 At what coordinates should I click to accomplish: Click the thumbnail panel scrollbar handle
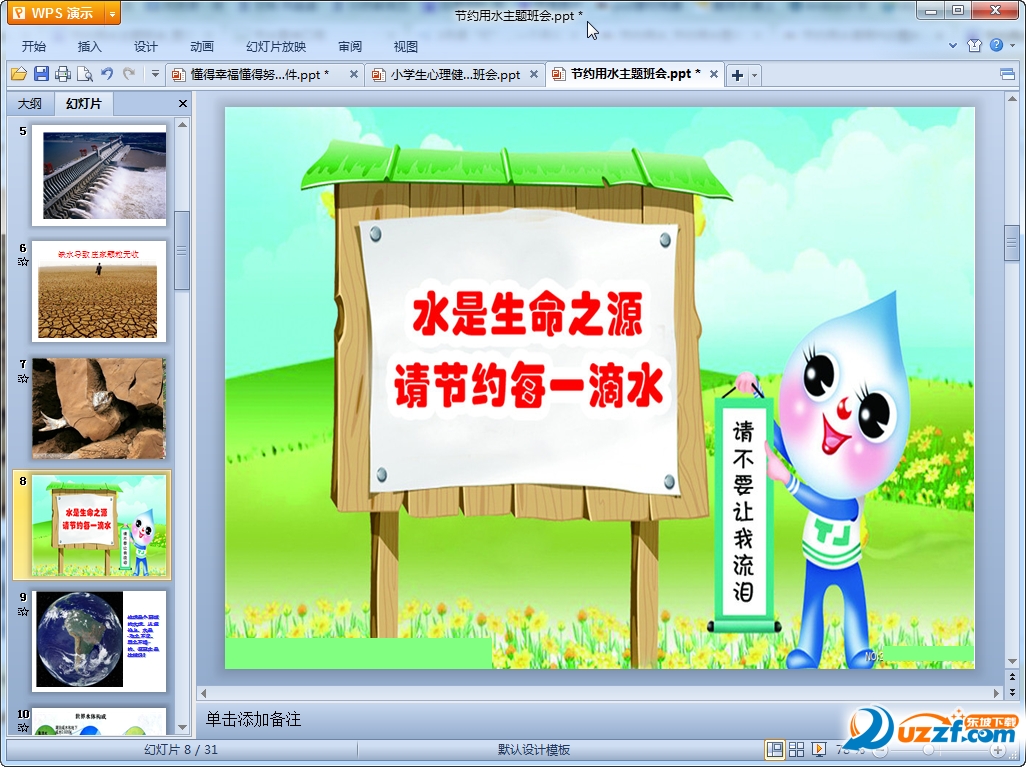point(183,250)
